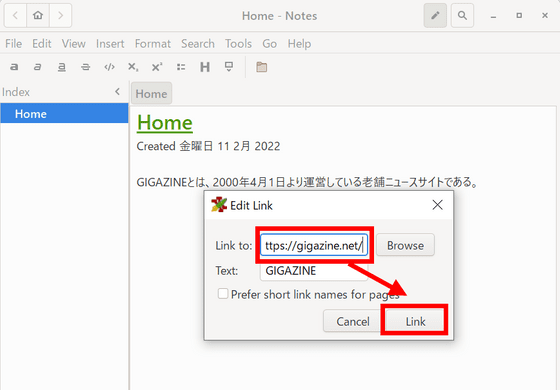Apply Superscript formatting icon
Viewport: 560px width, 390px height.
[157, 67]
